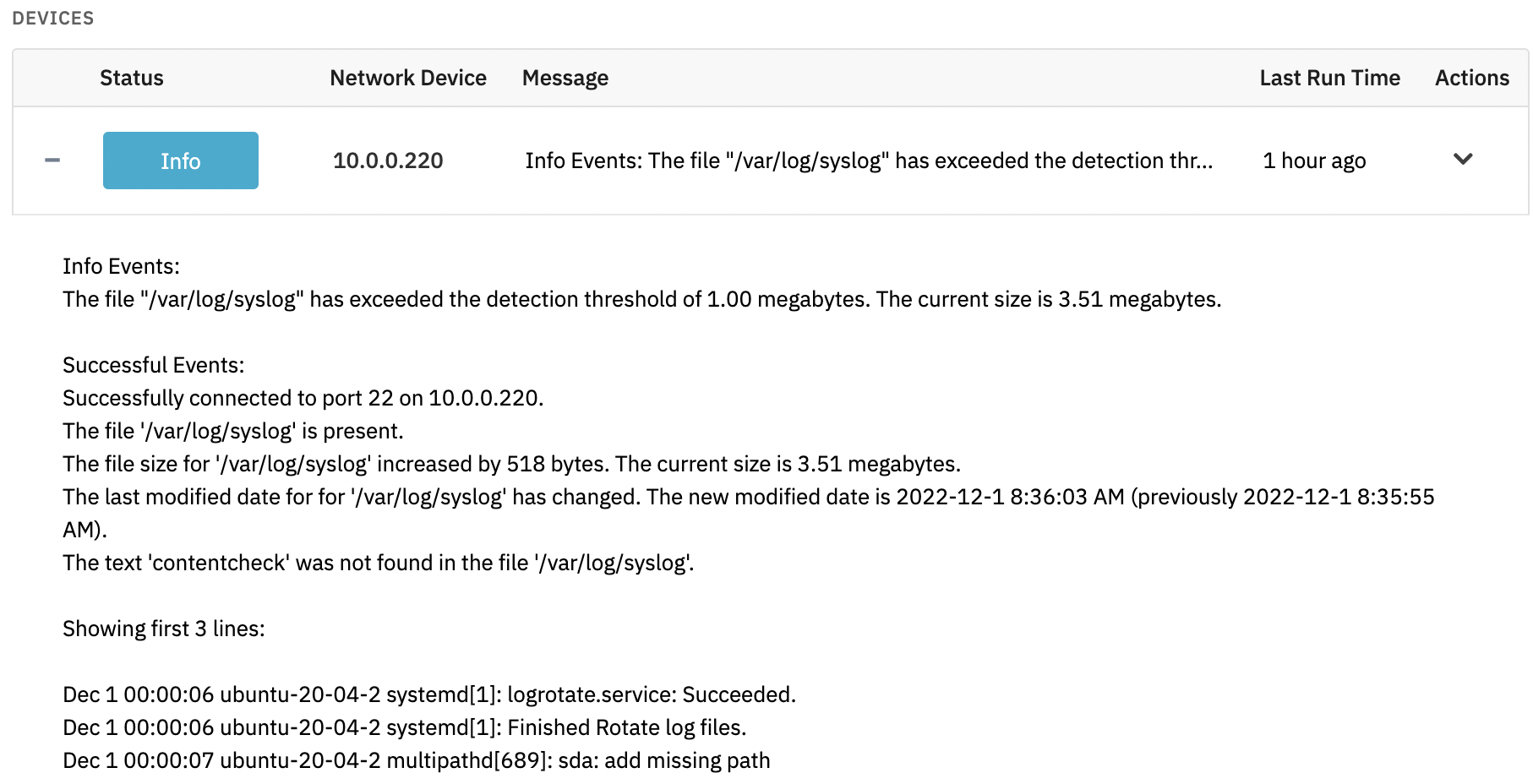This screenshot has width=1533, height=784.
Task: Click the 'Info Events:' heading in the details
Action: (121, 266)
